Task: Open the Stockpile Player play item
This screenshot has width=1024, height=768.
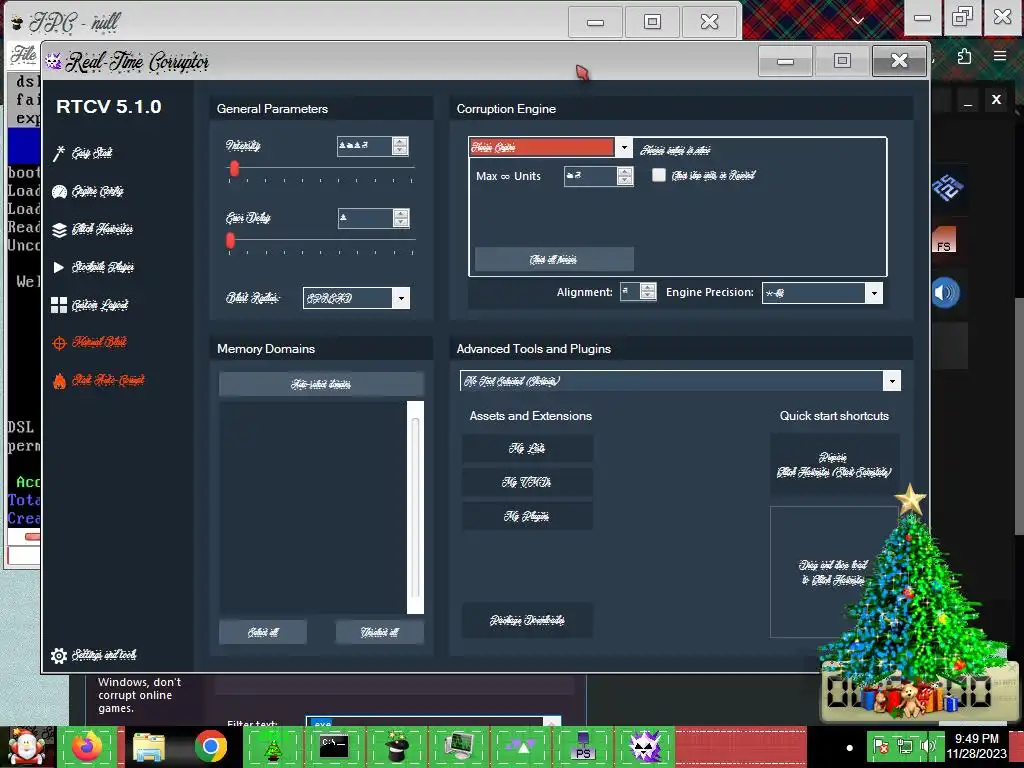Action: (x=93, y=267)
